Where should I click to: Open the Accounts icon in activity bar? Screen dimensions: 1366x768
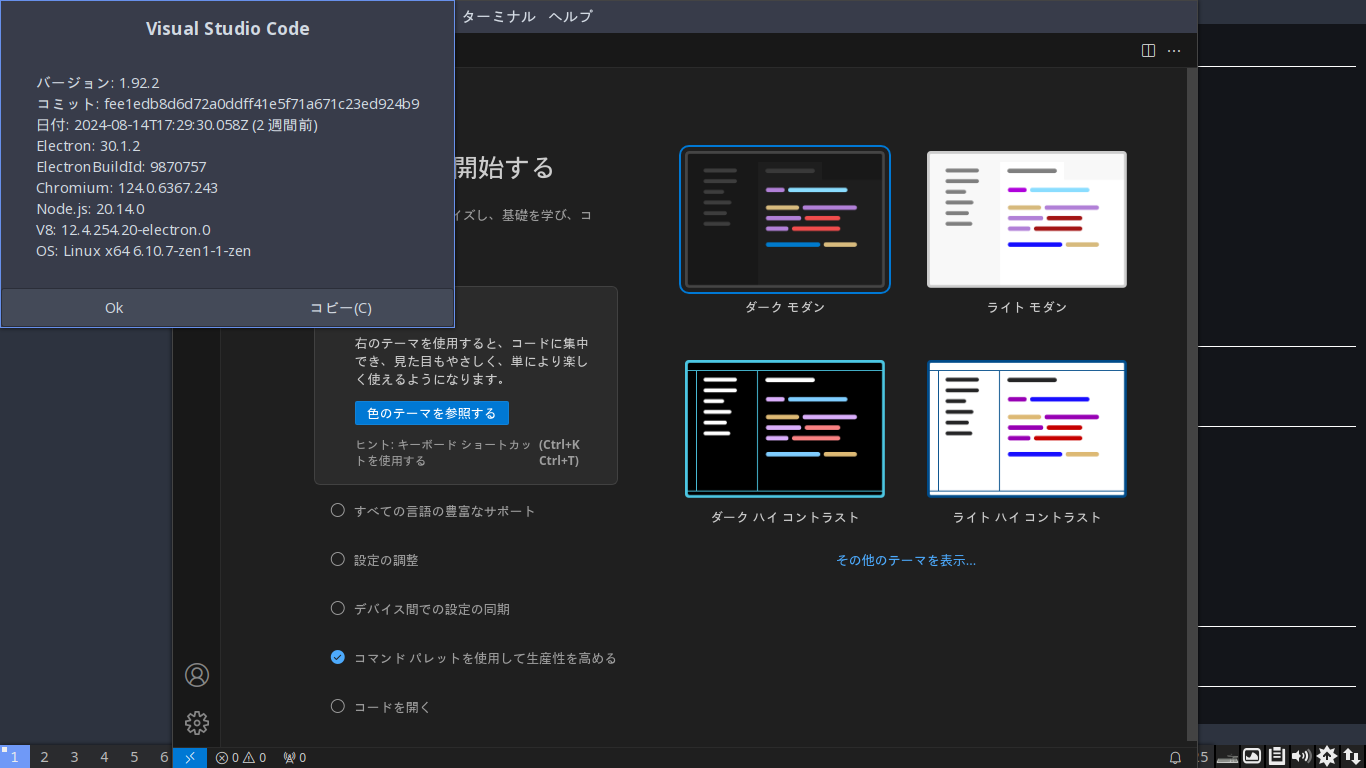[197, 675]
